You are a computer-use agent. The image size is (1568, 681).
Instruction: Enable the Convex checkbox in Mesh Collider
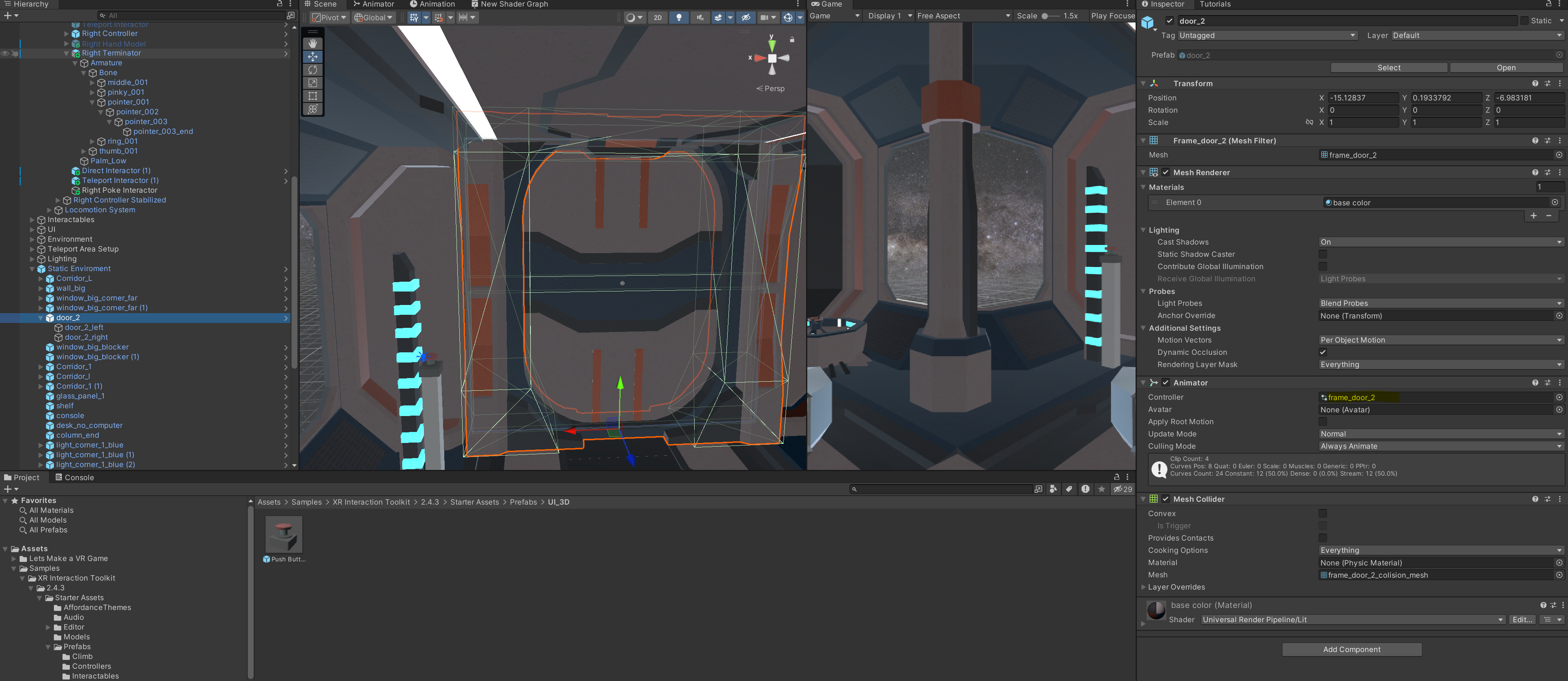pyautogui.click(x=1323, y=514)
